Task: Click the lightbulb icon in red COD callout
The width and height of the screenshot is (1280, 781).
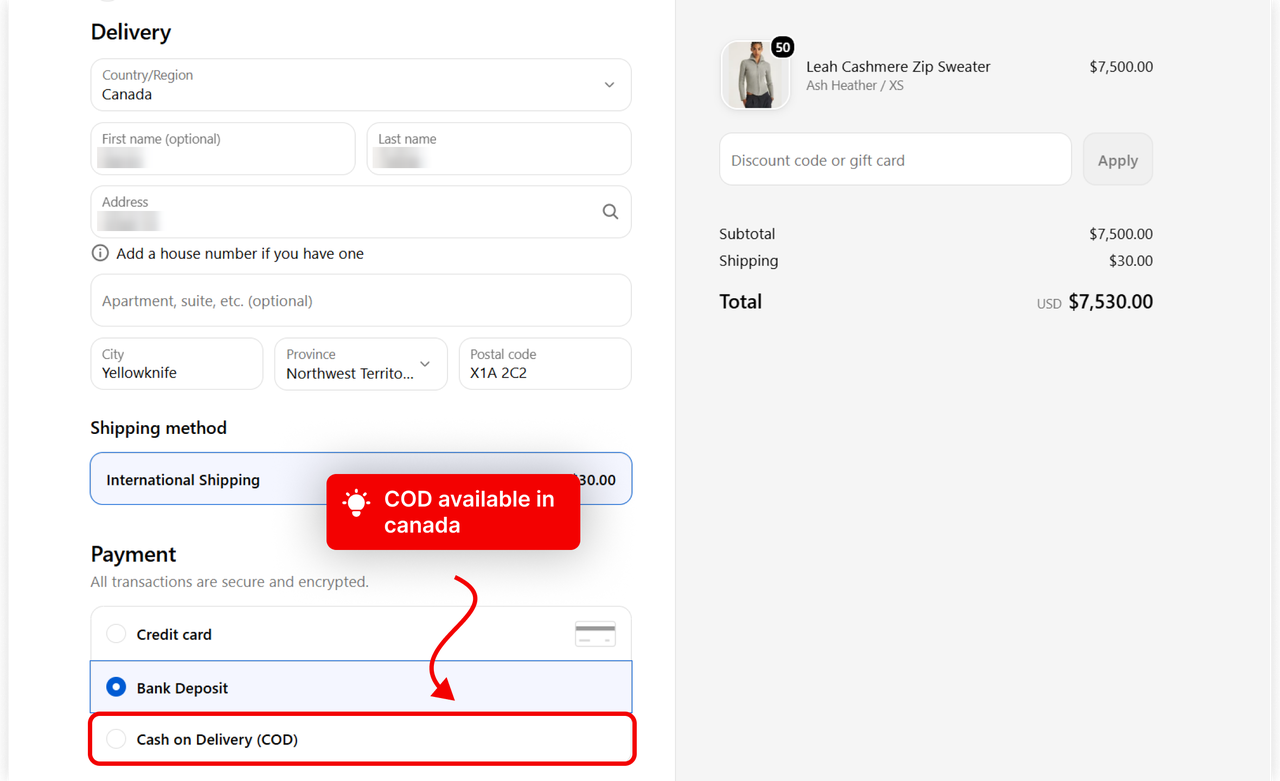Action: (x=356, y=502)
